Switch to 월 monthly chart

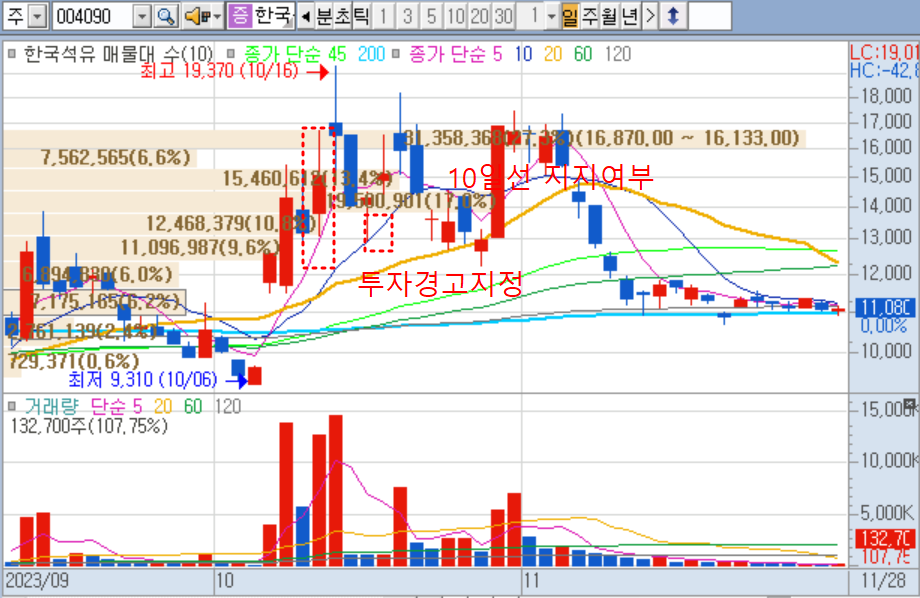[609, 16]
